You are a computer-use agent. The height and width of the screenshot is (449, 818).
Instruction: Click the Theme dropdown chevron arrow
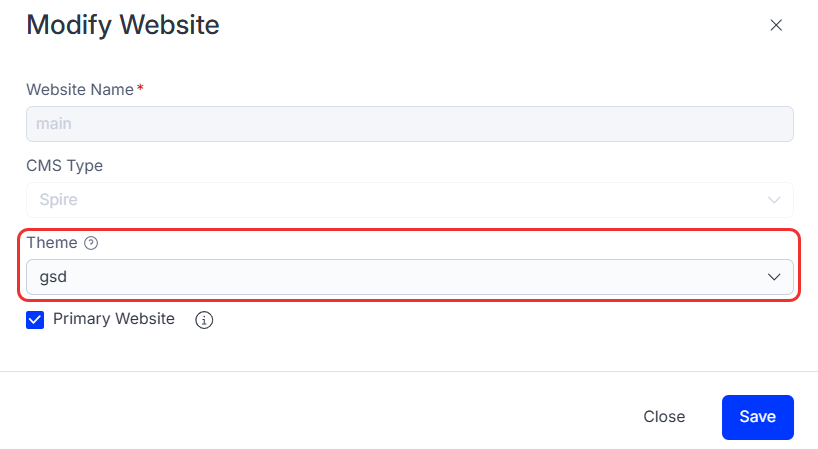point(773,277)
